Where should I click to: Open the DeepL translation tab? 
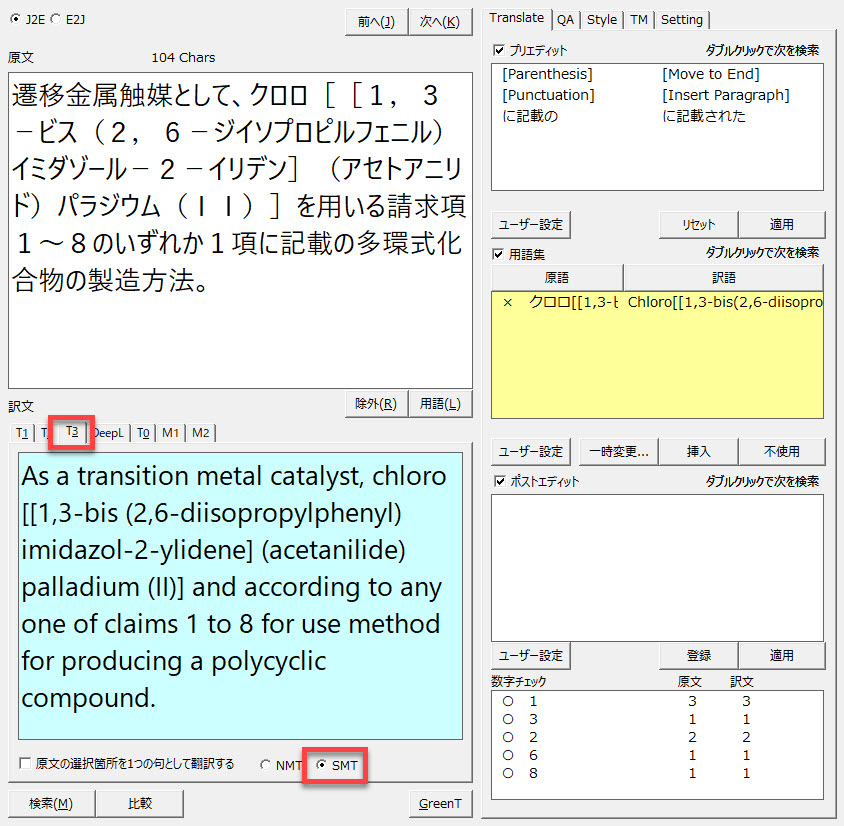click(x=109, y=432)
